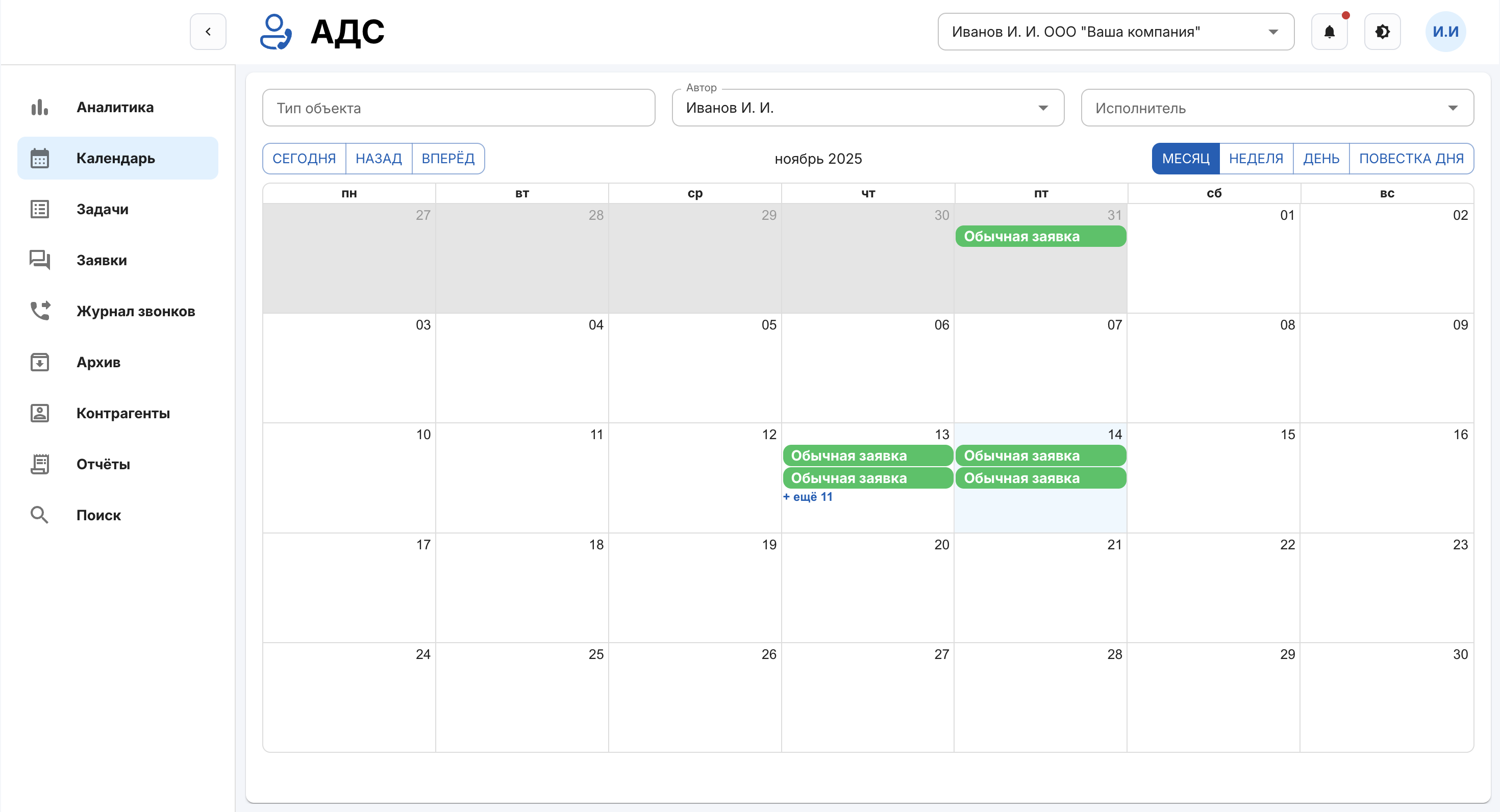
Task: Click the Архив box icon
Action: [x=40, y=362]
